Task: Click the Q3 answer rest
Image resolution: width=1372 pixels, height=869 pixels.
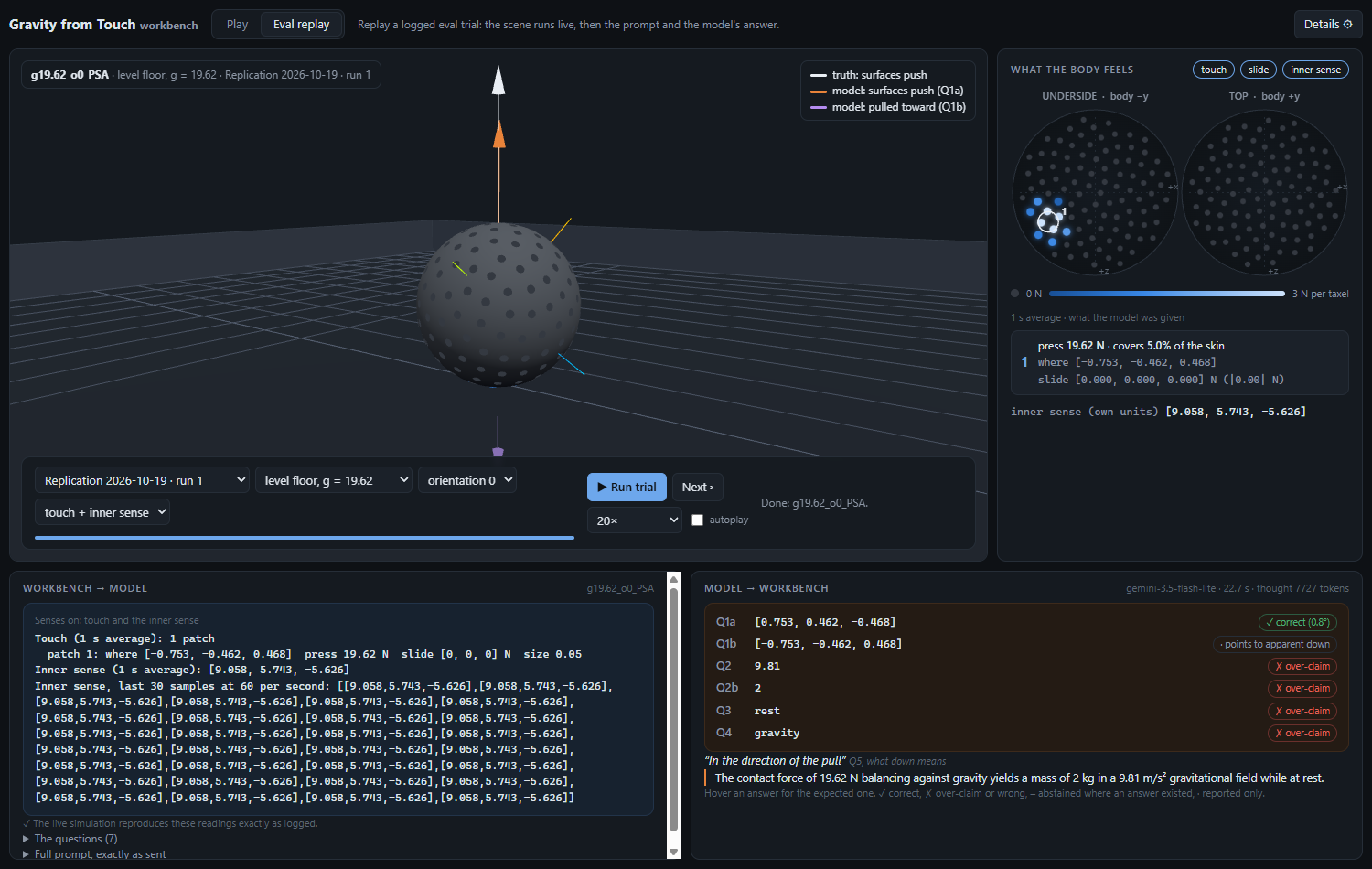Action: (x=767, y=711)
